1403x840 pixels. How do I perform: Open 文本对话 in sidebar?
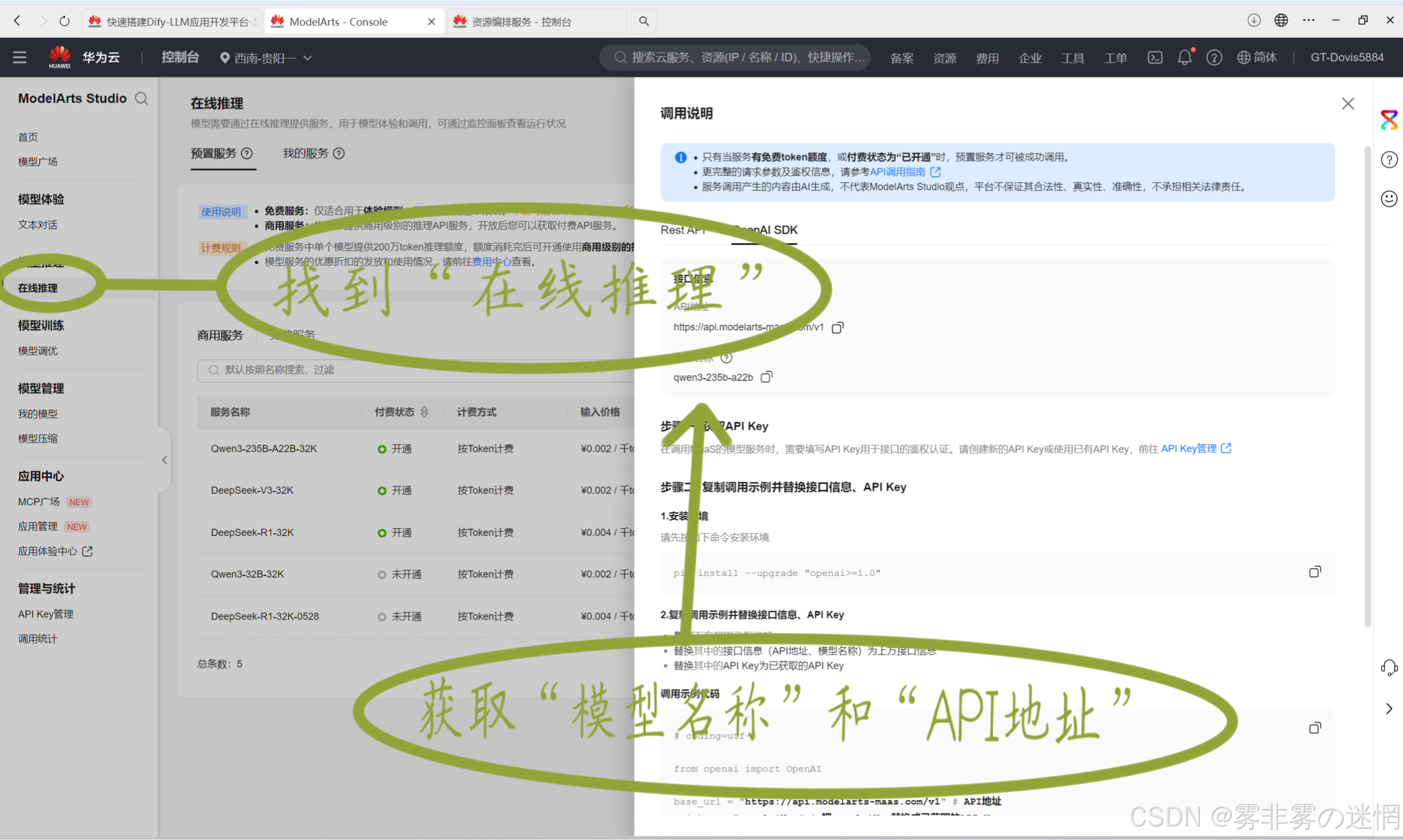pyautogui.click(x=38, y=225)
